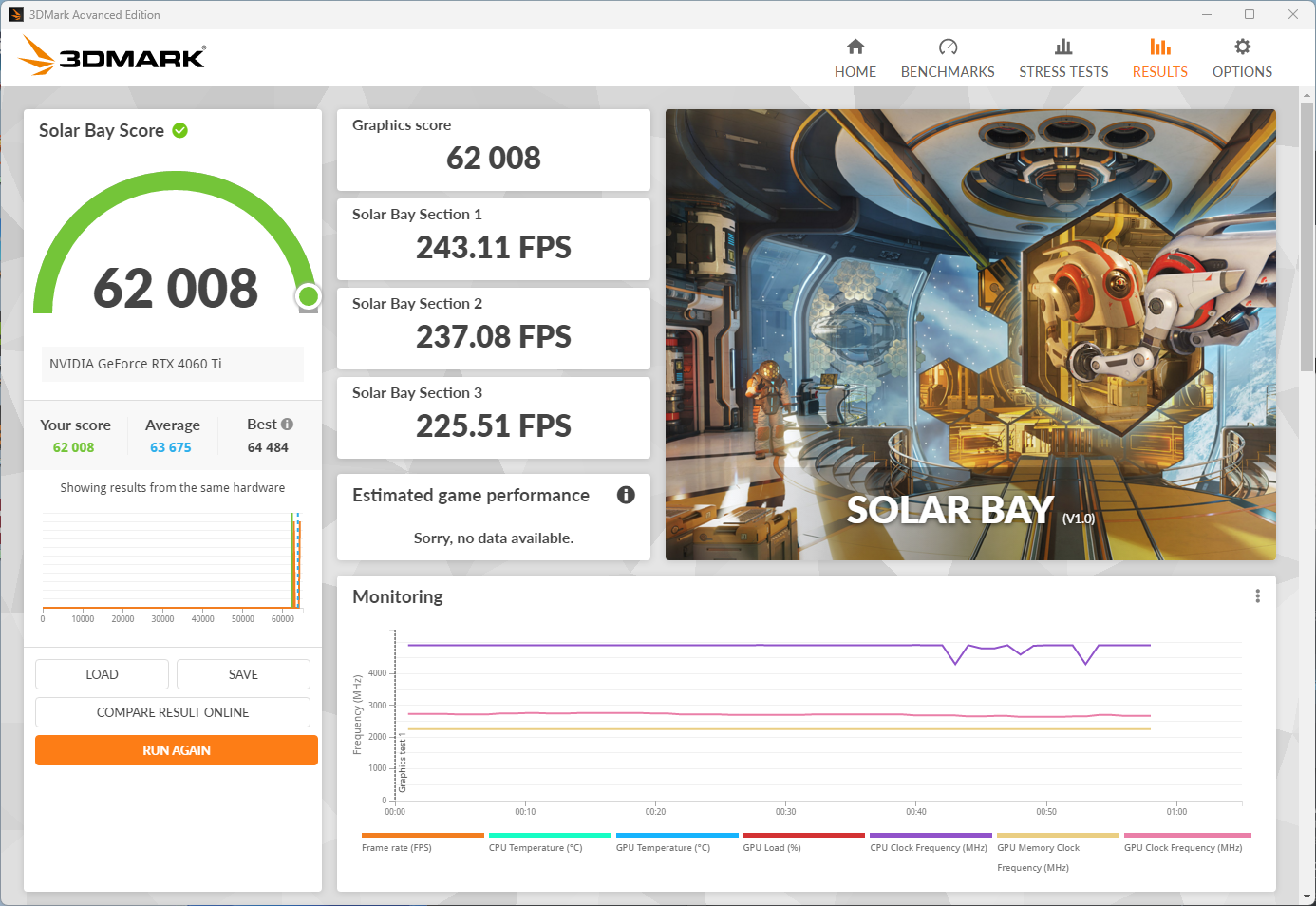Screen dimensions: 1316x906
Task: Click the Best value 64 484
Action: click(x=268, y=447)
